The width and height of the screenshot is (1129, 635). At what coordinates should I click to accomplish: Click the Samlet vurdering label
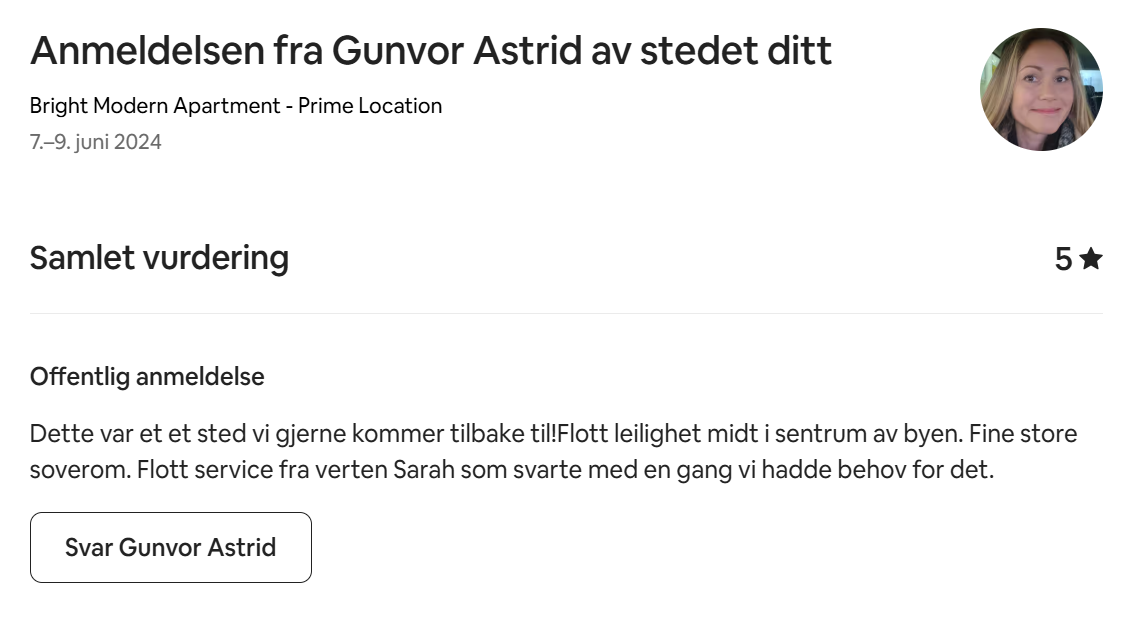pyautogui.click(x=159, y=258)
